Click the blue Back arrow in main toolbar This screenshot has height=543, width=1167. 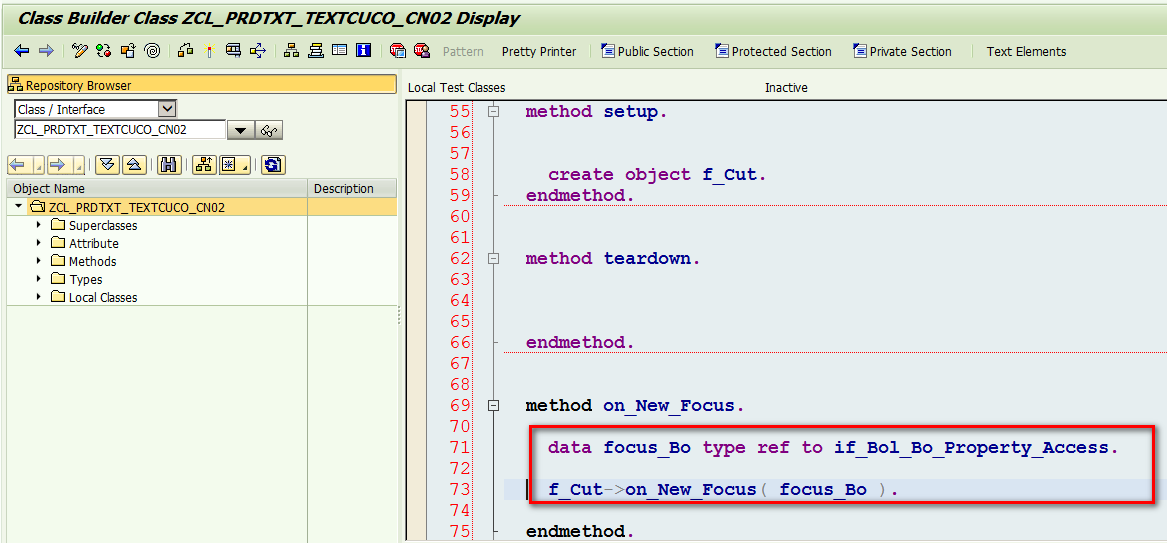pos(22,51)
